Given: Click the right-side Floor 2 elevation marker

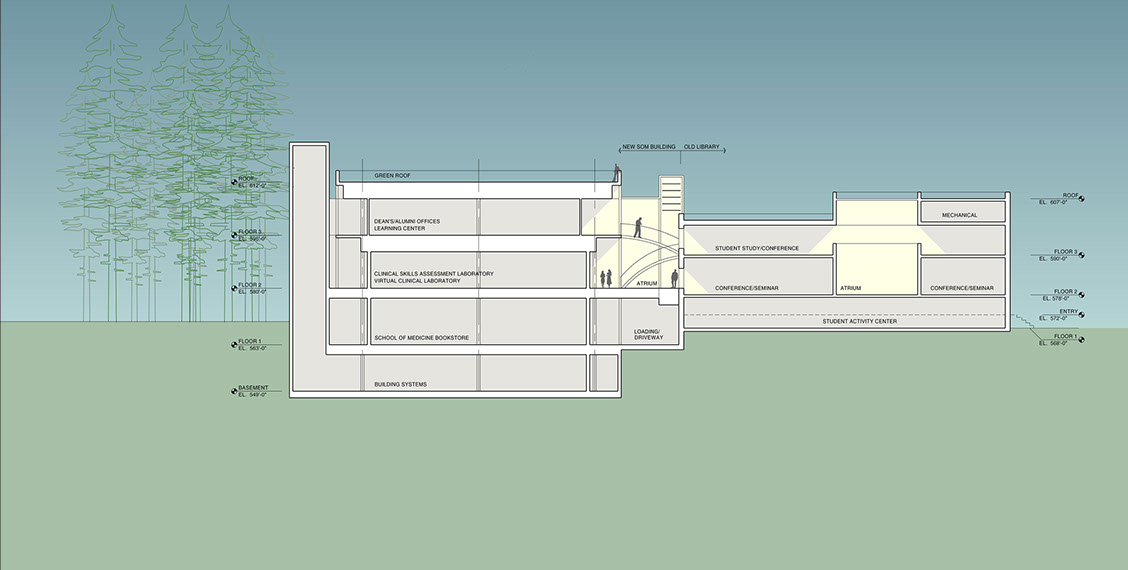Looking at the screenshot, I should pos(1080,295).
